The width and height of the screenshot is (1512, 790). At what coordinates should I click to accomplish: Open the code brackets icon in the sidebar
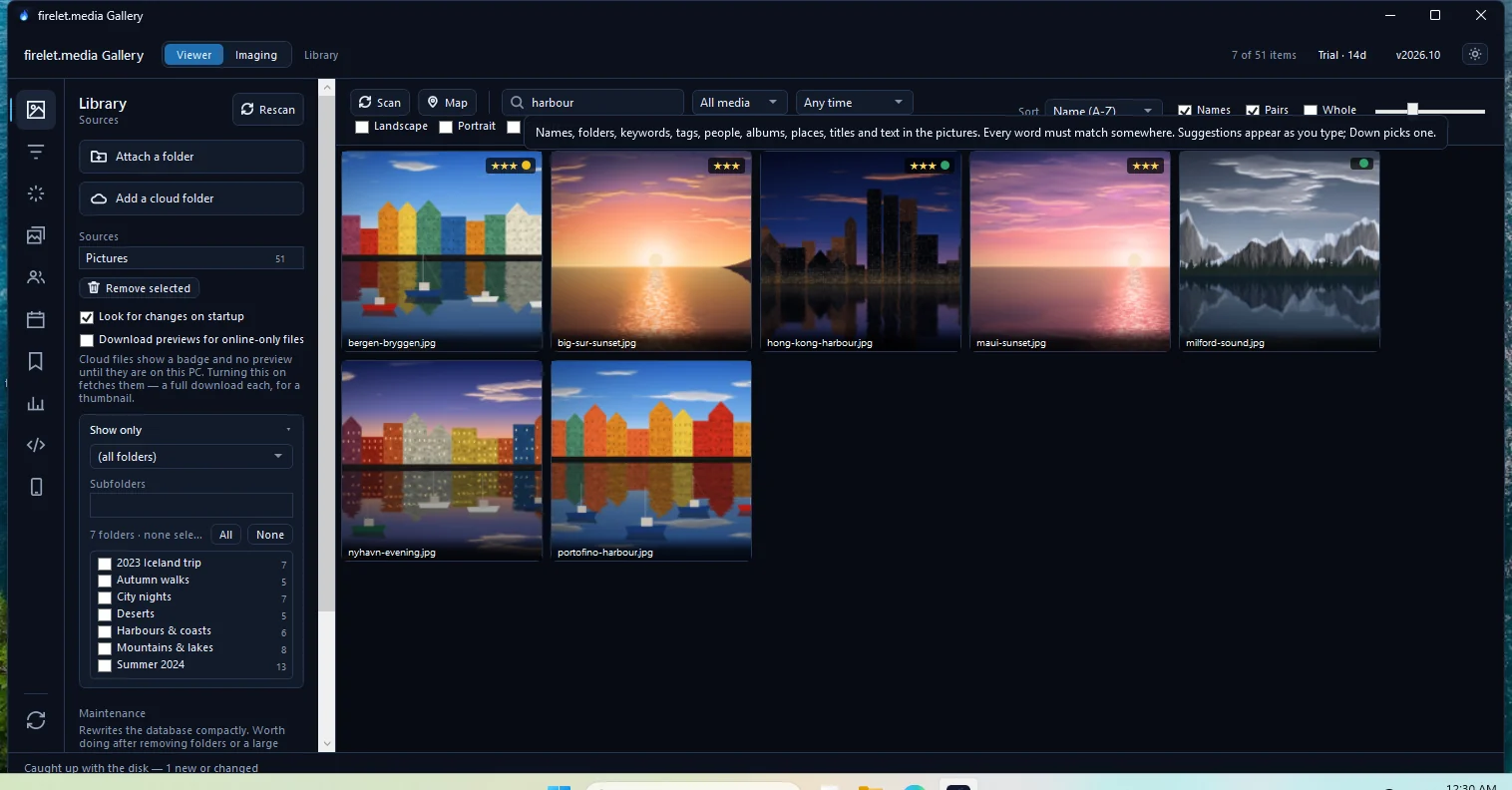(36, 445)
